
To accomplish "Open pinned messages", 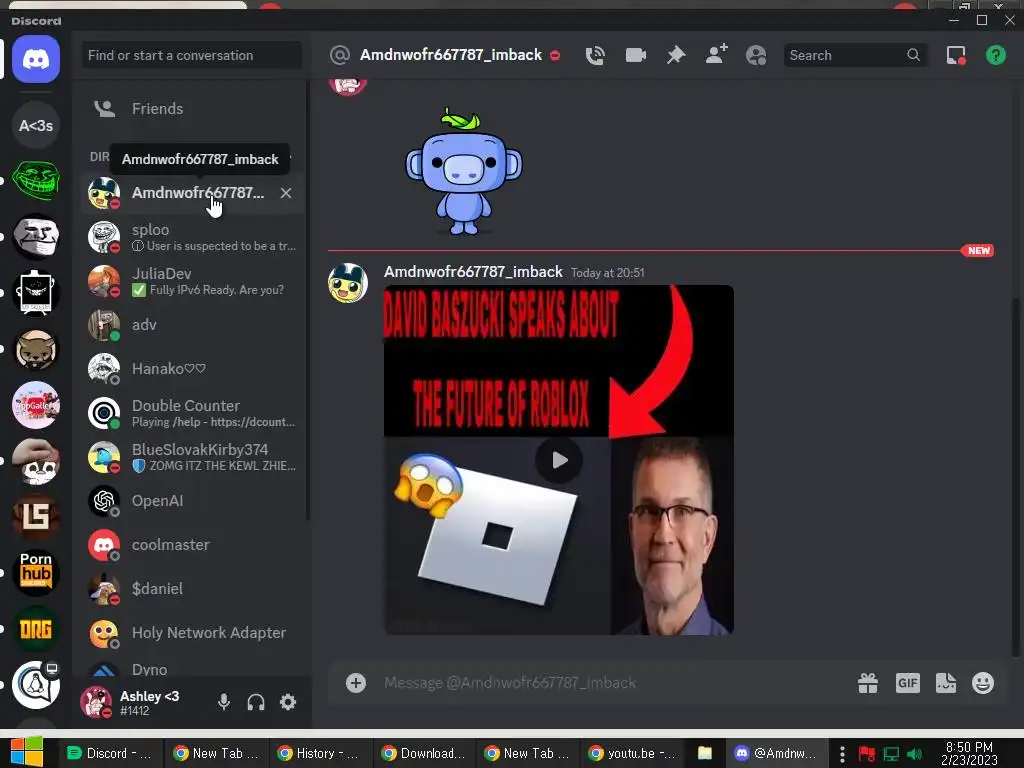I will click(x=676, y=56).
